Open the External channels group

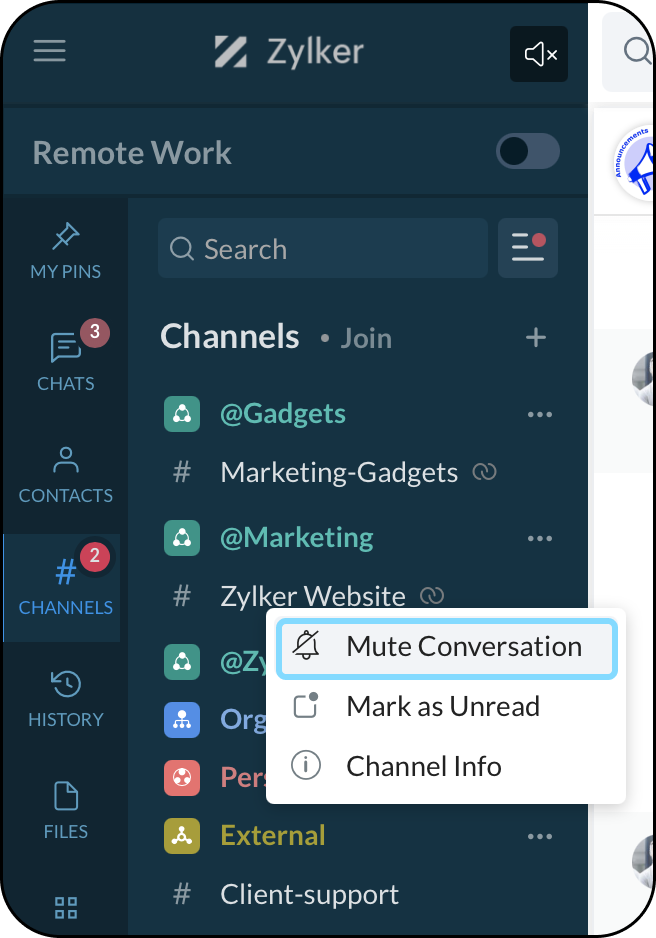pos(273,836)
